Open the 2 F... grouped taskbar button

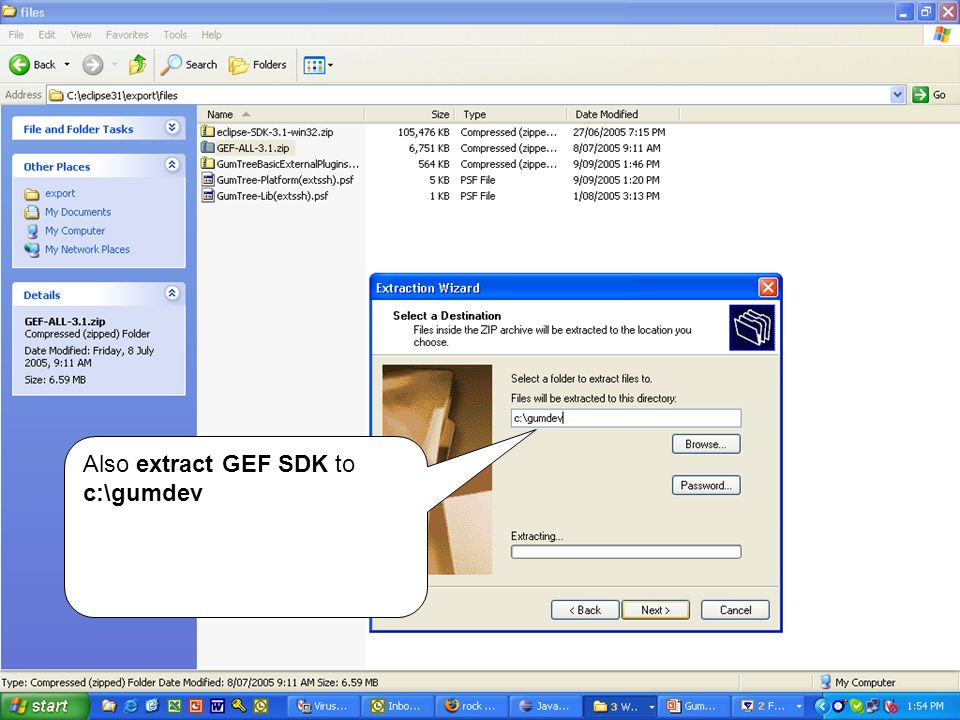coord(770,706)
